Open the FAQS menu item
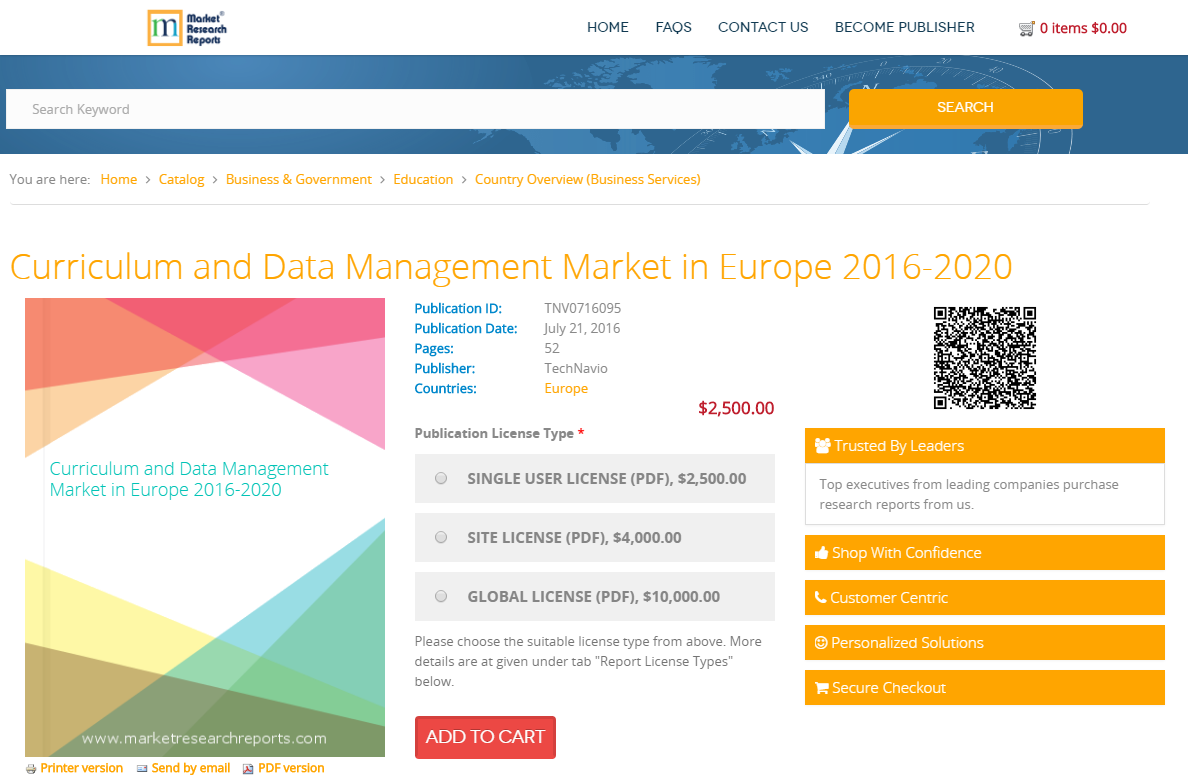This screenshot has height=781, width=1188. tap(674, 27)
